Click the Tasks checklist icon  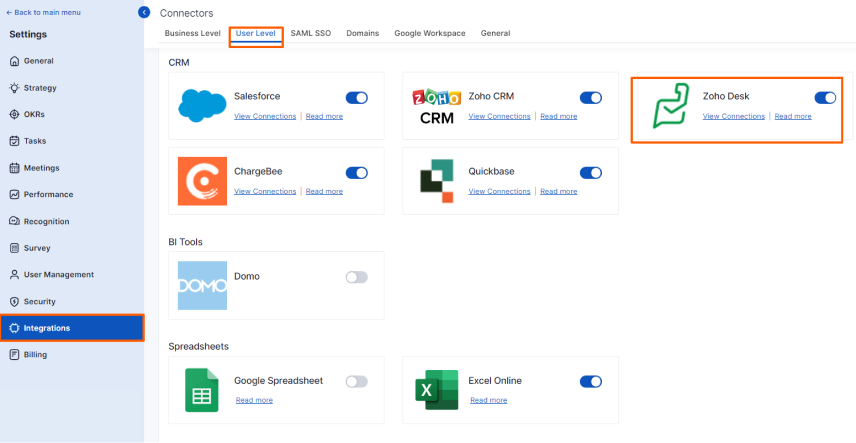15,141
